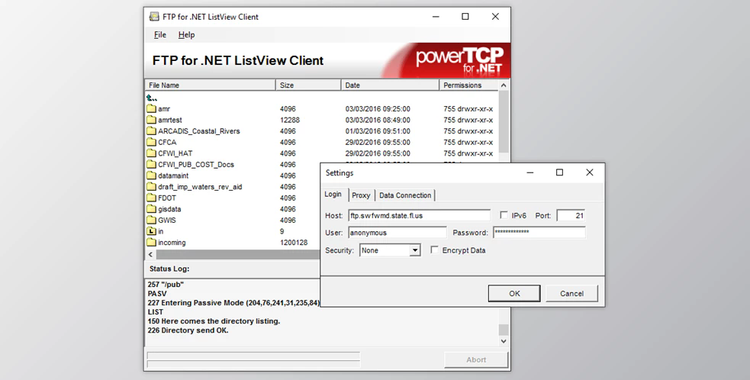The image size is (750, 380).
Task: Sort by the Size column header
Action: point(309,85)
